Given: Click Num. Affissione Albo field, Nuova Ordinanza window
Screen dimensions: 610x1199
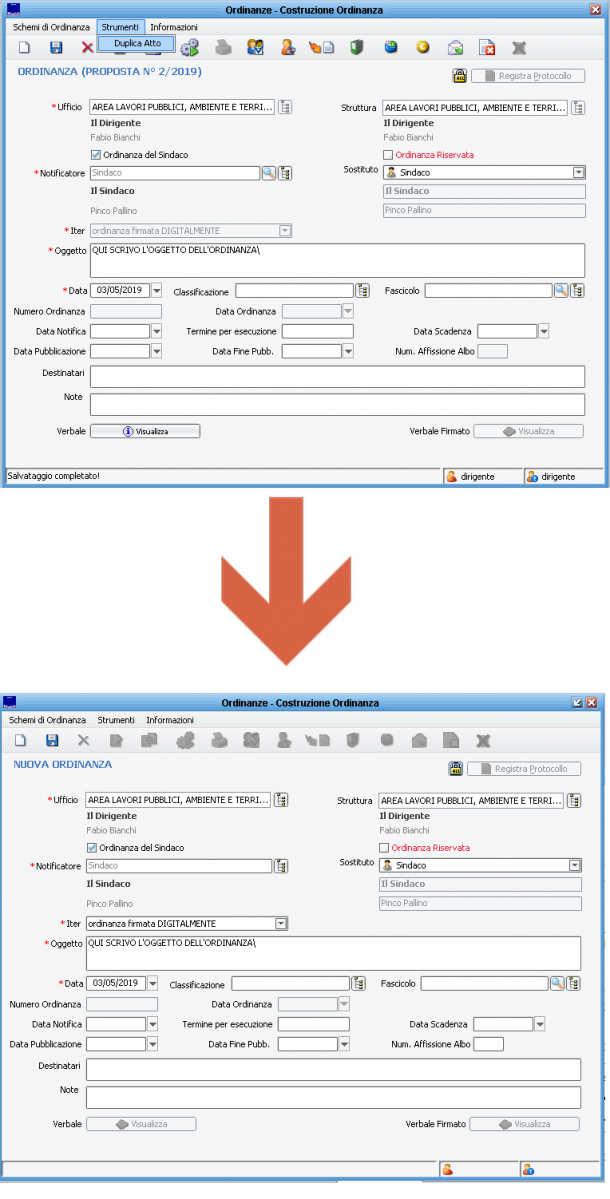Looking at the screenshot, I should tap(488, 1044).
